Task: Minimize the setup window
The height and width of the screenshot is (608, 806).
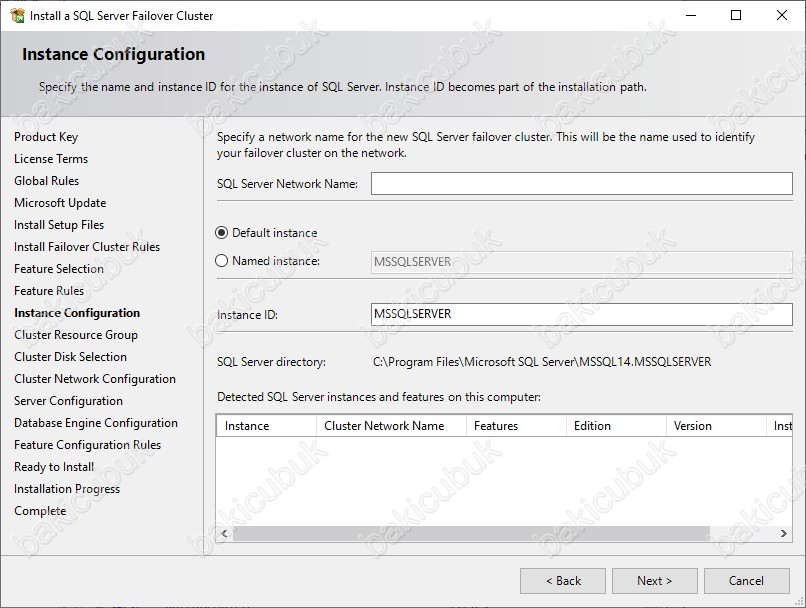Action: click(691, 15)
